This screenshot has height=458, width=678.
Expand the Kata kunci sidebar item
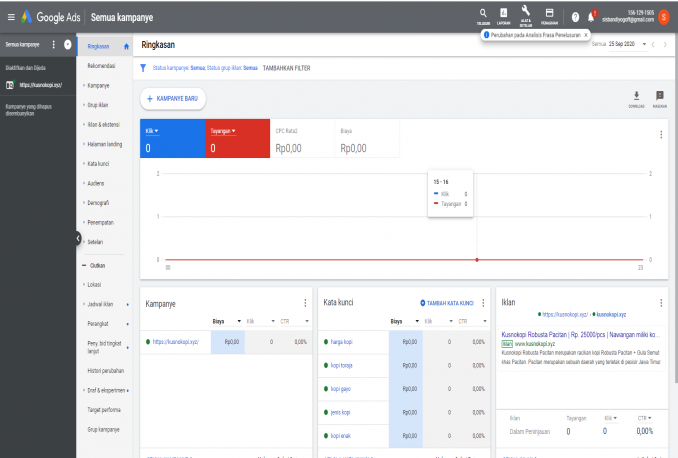tap(98, 163)
